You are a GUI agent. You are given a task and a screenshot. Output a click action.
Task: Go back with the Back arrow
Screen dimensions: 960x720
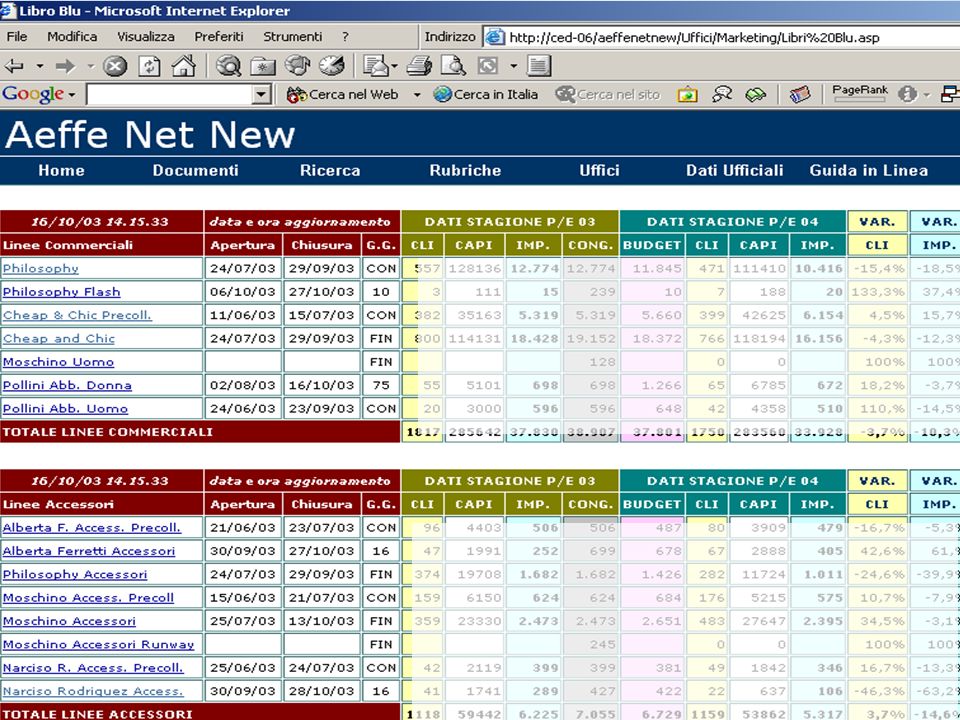(15, 66)
